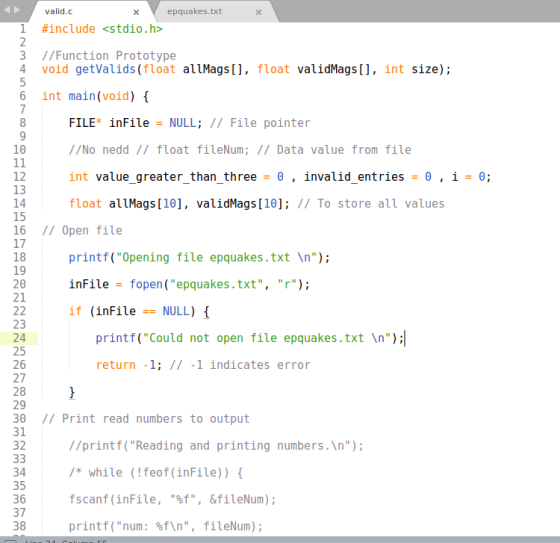Click 'fopen' call on line 20
The height and width of the screenshot is (543, 560).
[x=146, y=284]
